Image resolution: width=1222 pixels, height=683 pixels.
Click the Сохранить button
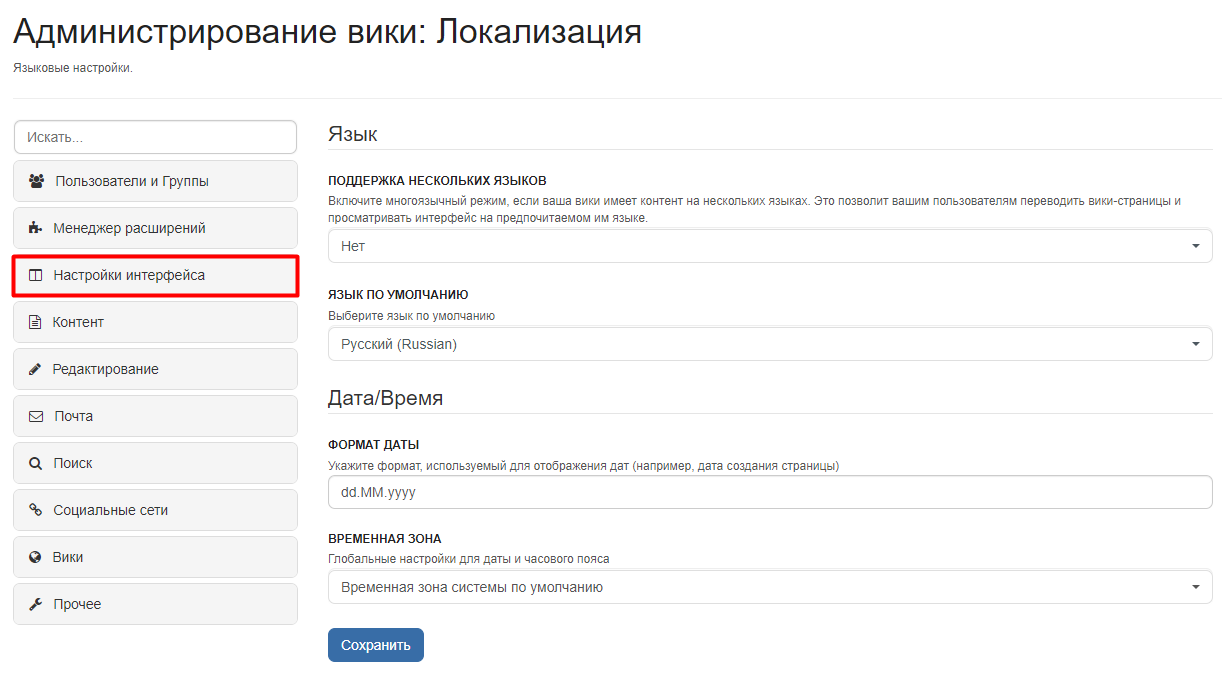click(376, 645)
